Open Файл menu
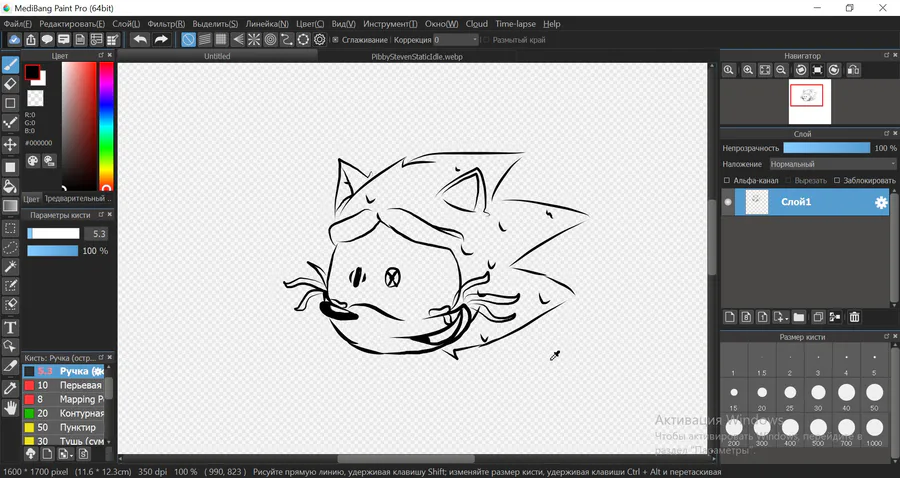This screenshot has width=900, height=478. [18, 24]
